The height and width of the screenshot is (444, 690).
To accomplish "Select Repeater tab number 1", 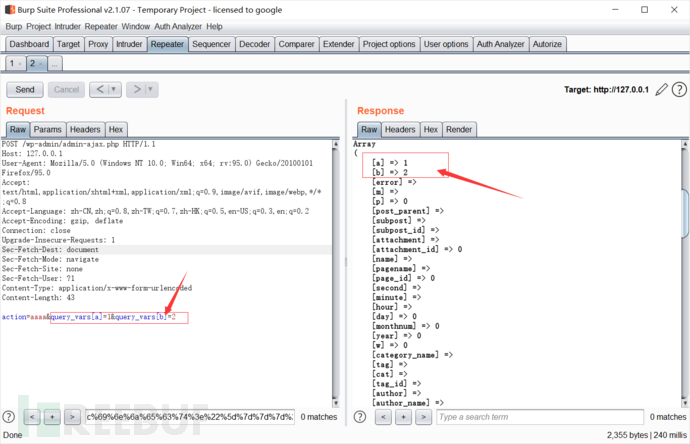I will (x=14, y=63).
